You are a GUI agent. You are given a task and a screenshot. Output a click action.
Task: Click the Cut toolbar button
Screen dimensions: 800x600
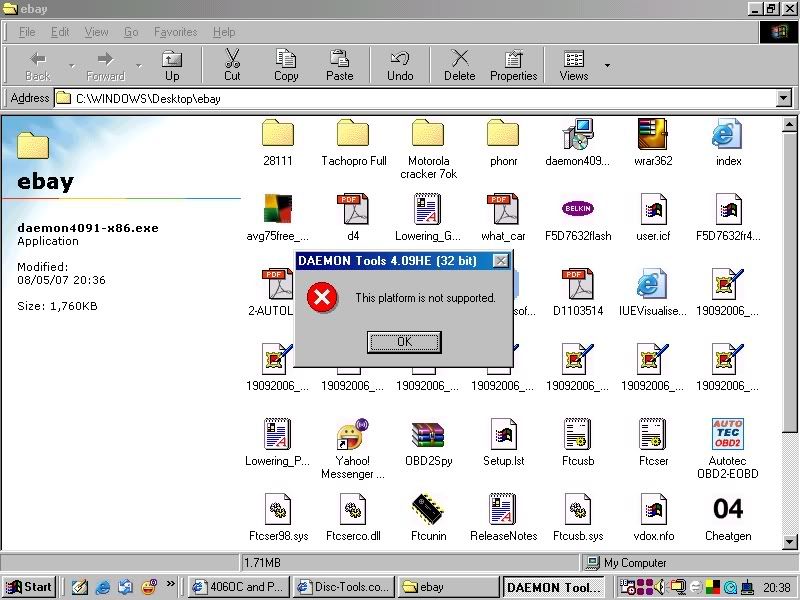click(232, 65)
